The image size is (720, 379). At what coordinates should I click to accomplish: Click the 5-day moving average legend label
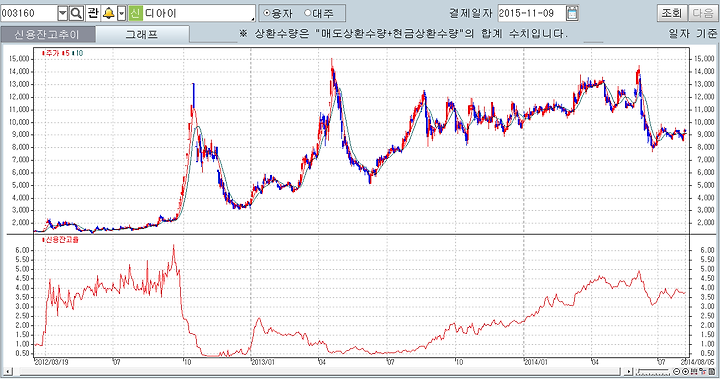point(65,53)
